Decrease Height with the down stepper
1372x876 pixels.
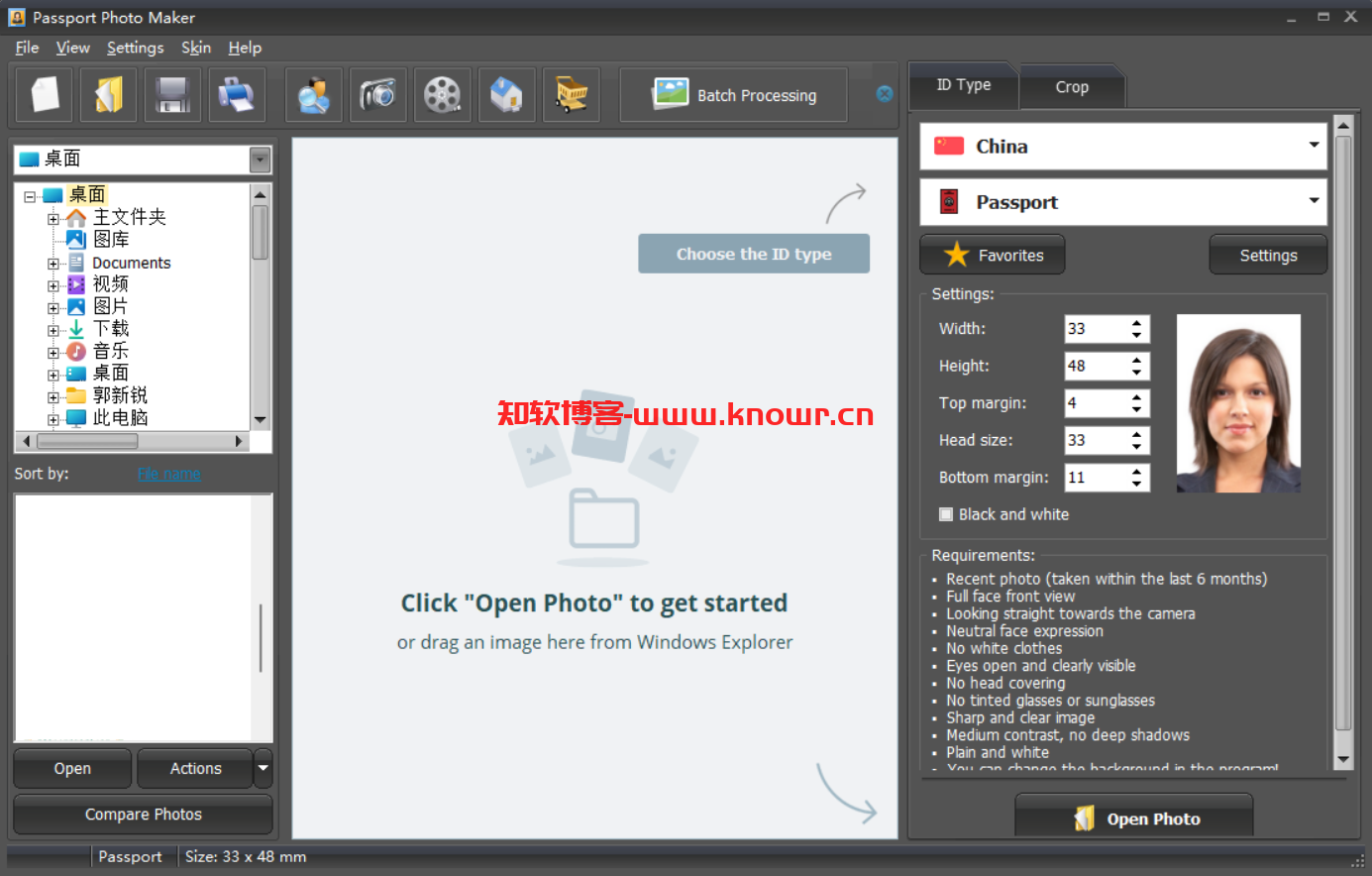tap(1136, 372)
